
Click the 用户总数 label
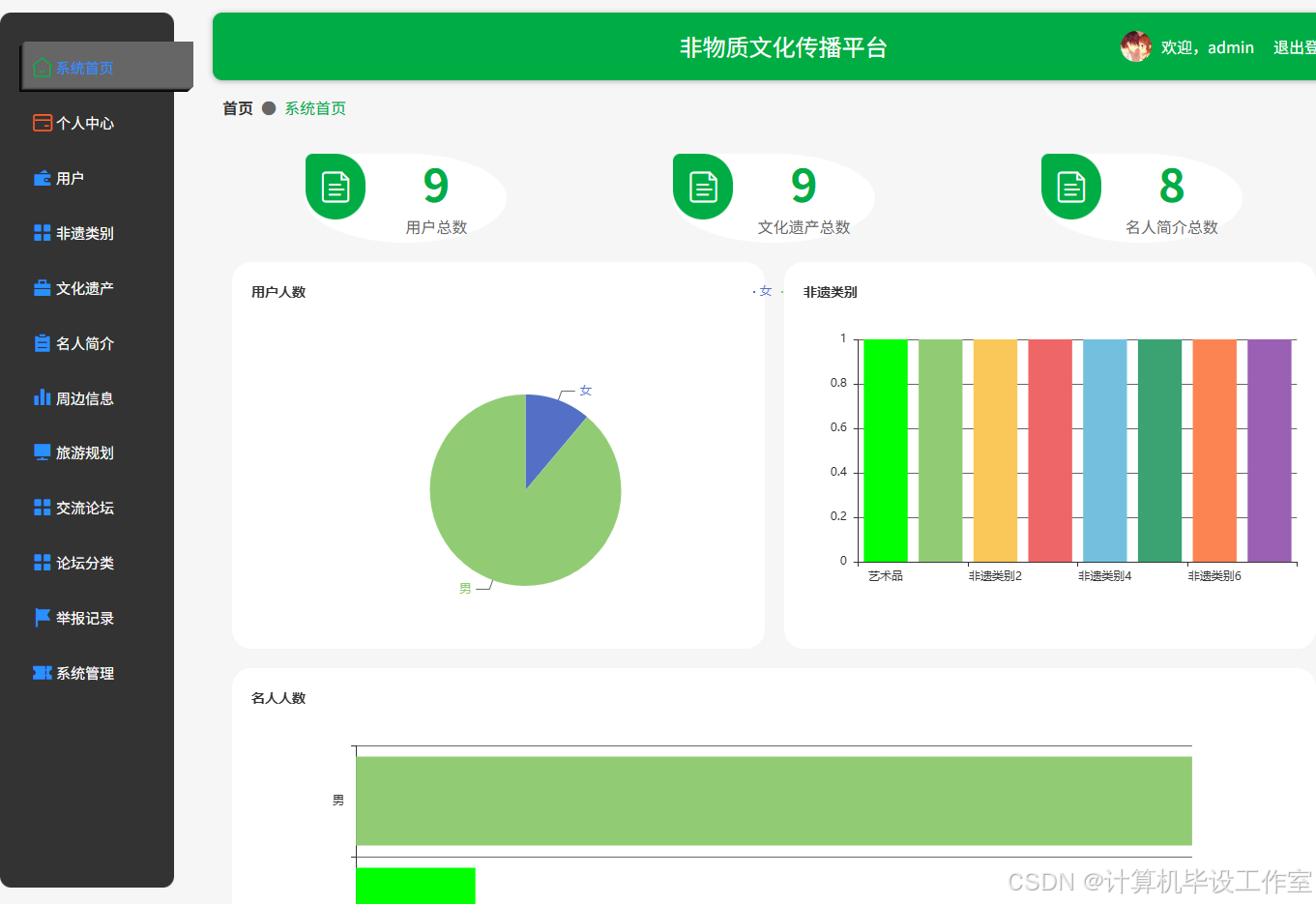point(436,227)
